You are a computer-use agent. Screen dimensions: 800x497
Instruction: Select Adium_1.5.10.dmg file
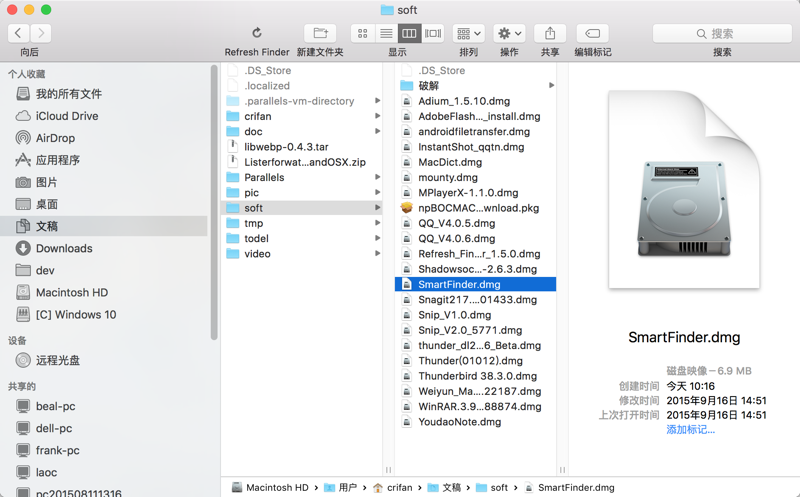[x=476, y=101]
